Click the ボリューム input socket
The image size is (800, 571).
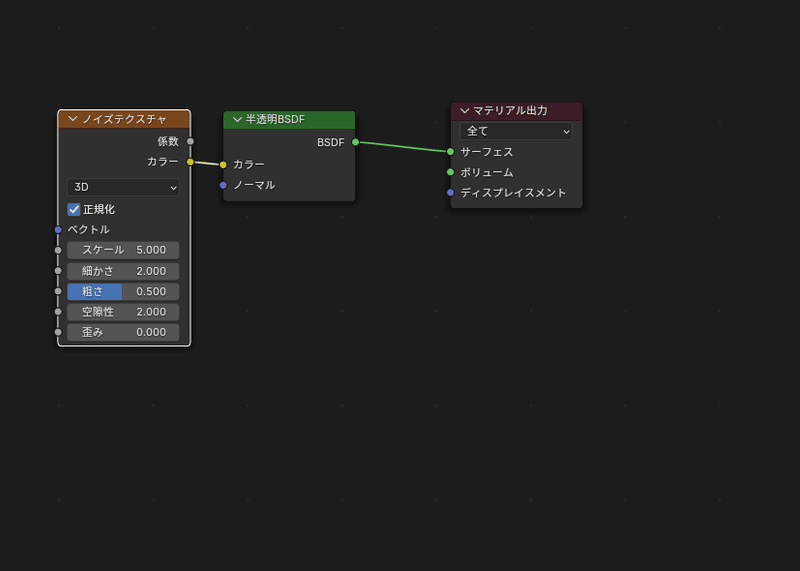[451, 172]
